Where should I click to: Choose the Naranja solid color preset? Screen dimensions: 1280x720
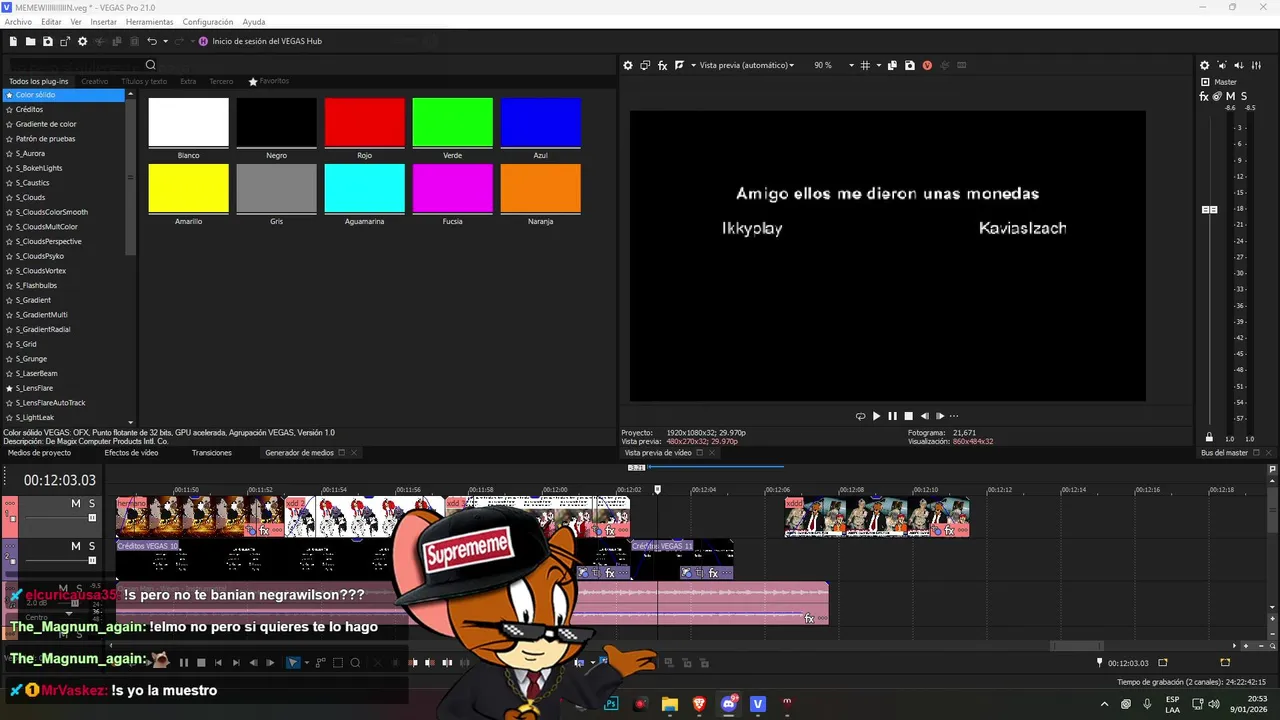[540, 189]
